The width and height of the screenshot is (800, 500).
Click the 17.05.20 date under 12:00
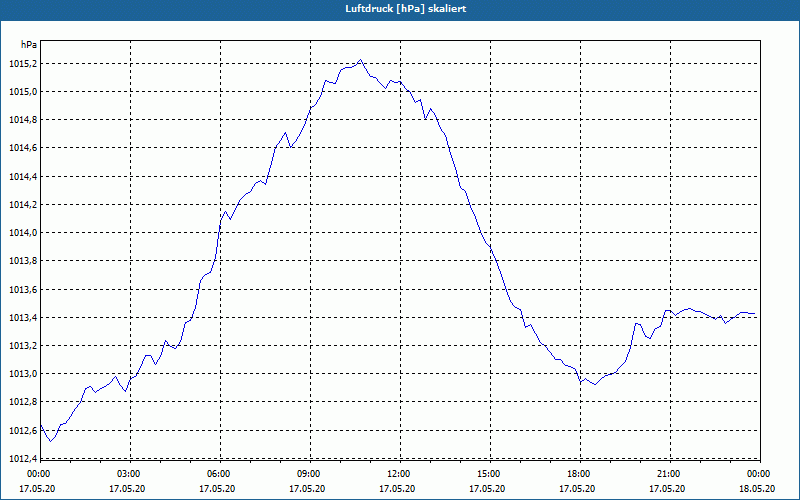(397, 489)
